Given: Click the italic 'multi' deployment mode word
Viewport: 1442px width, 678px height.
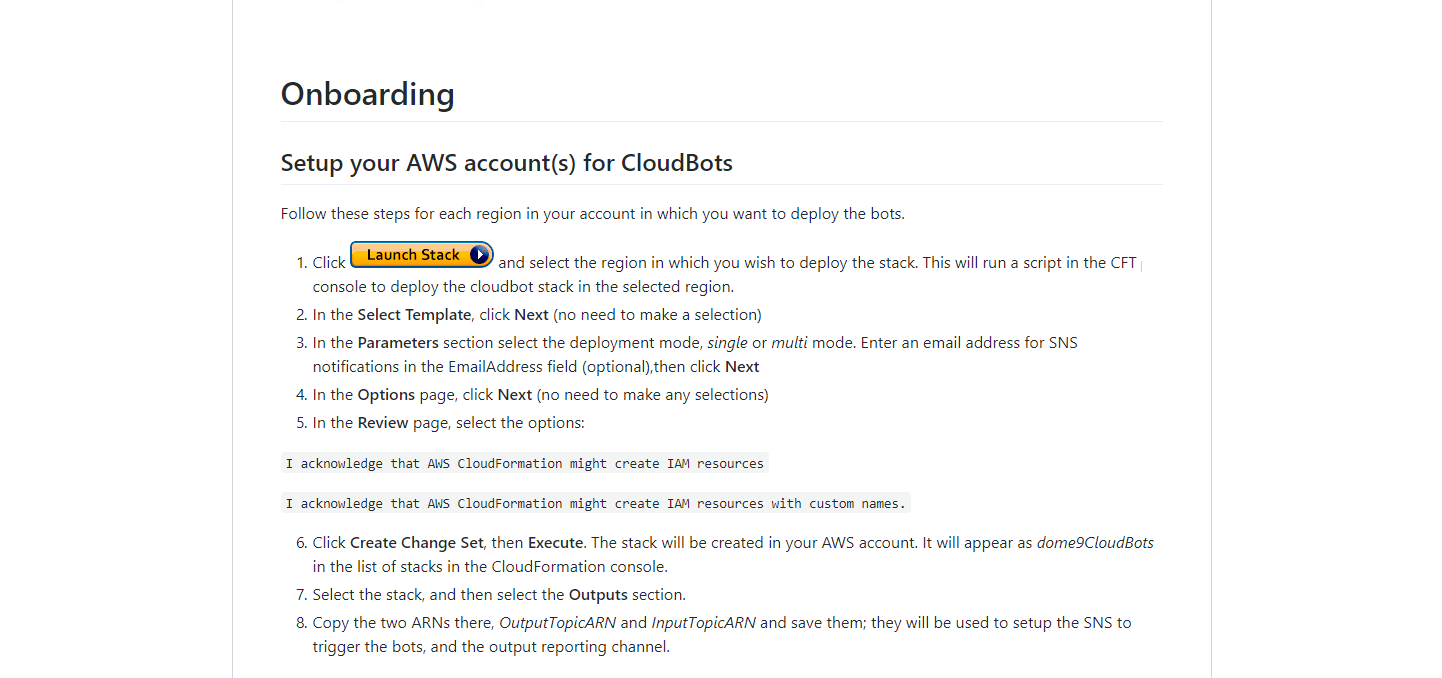Looking at the screenshot, I should (x=789, y=343).
